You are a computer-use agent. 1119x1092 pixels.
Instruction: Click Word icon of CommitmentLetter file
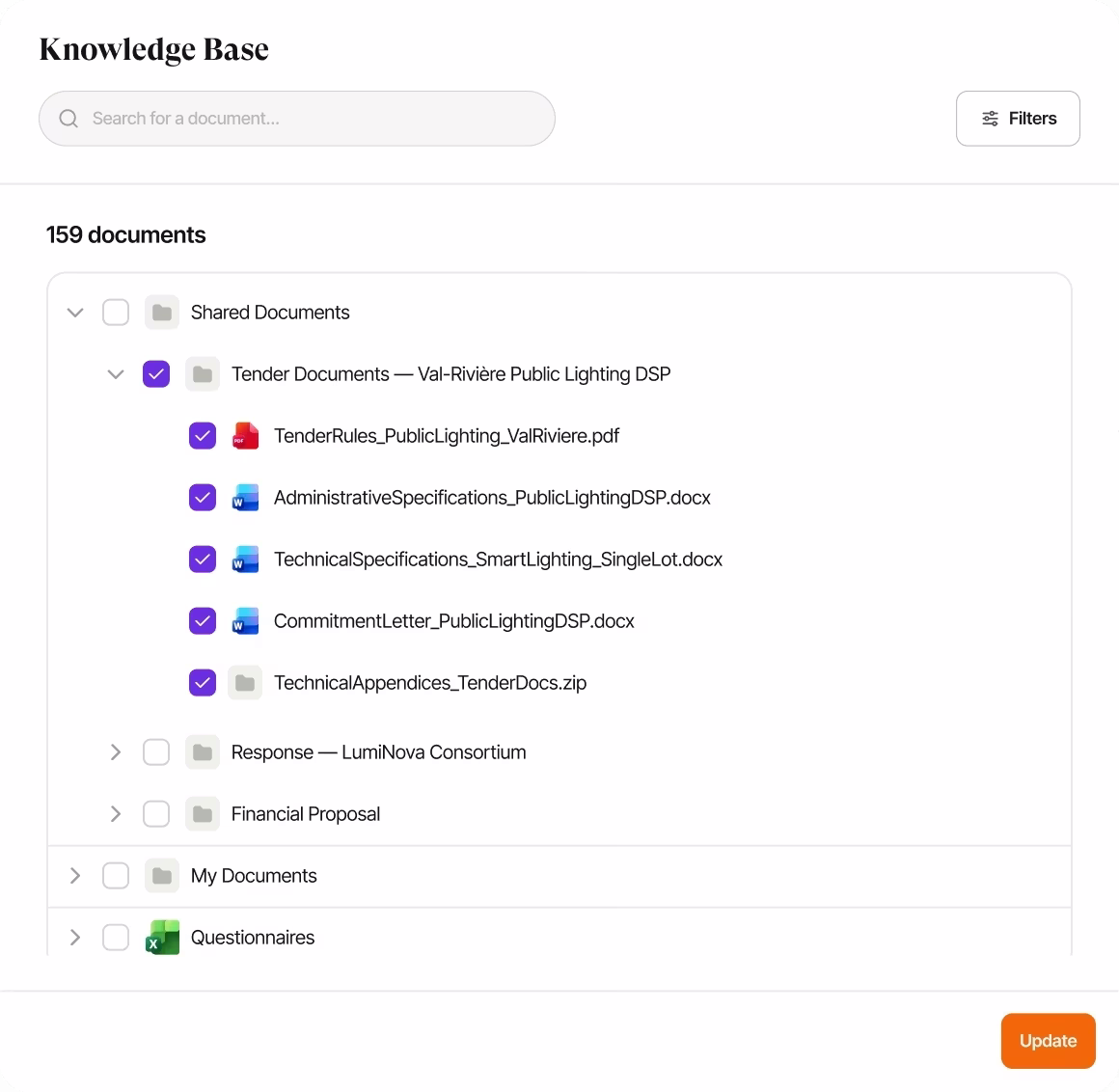[245, 621]
